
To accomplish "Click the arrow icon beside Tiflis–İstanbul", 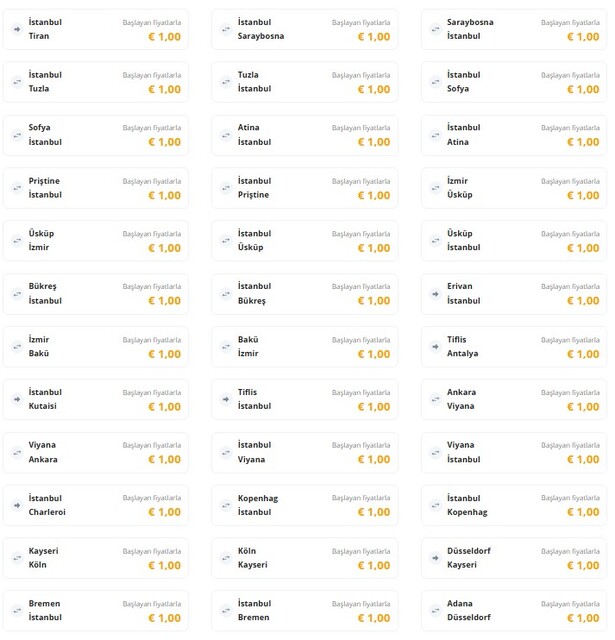I will pos(226,399).
